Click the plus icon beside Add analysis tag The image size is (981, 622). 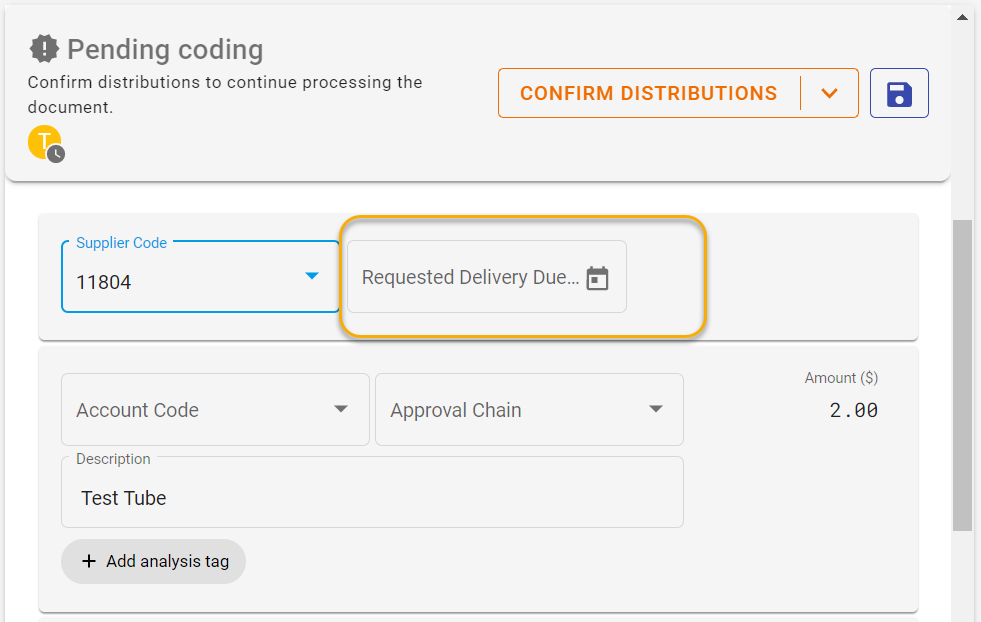88,562
